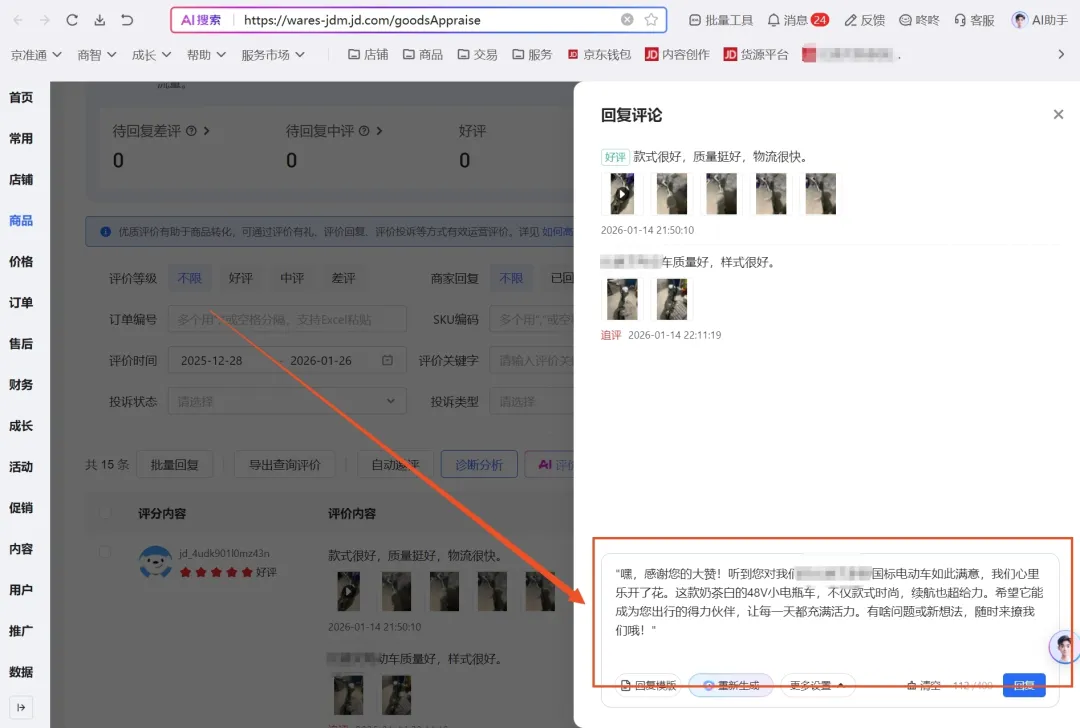Click the 回复模版 button
The width and height of the screenshot is (1080, 728).
tap(647, 685)
